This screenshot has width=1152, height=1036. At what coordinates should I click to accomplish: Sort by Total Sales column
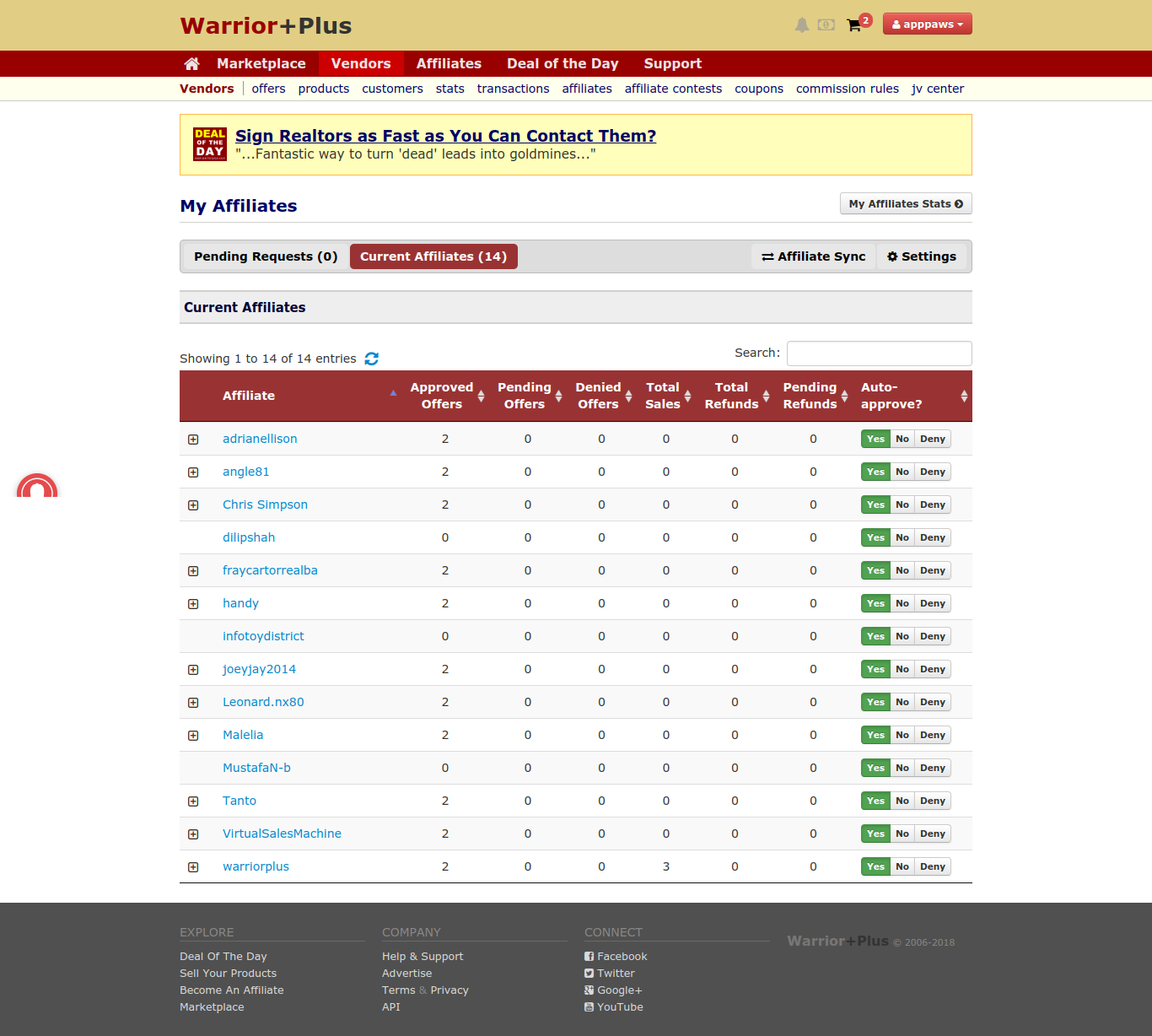pos(687,396)
